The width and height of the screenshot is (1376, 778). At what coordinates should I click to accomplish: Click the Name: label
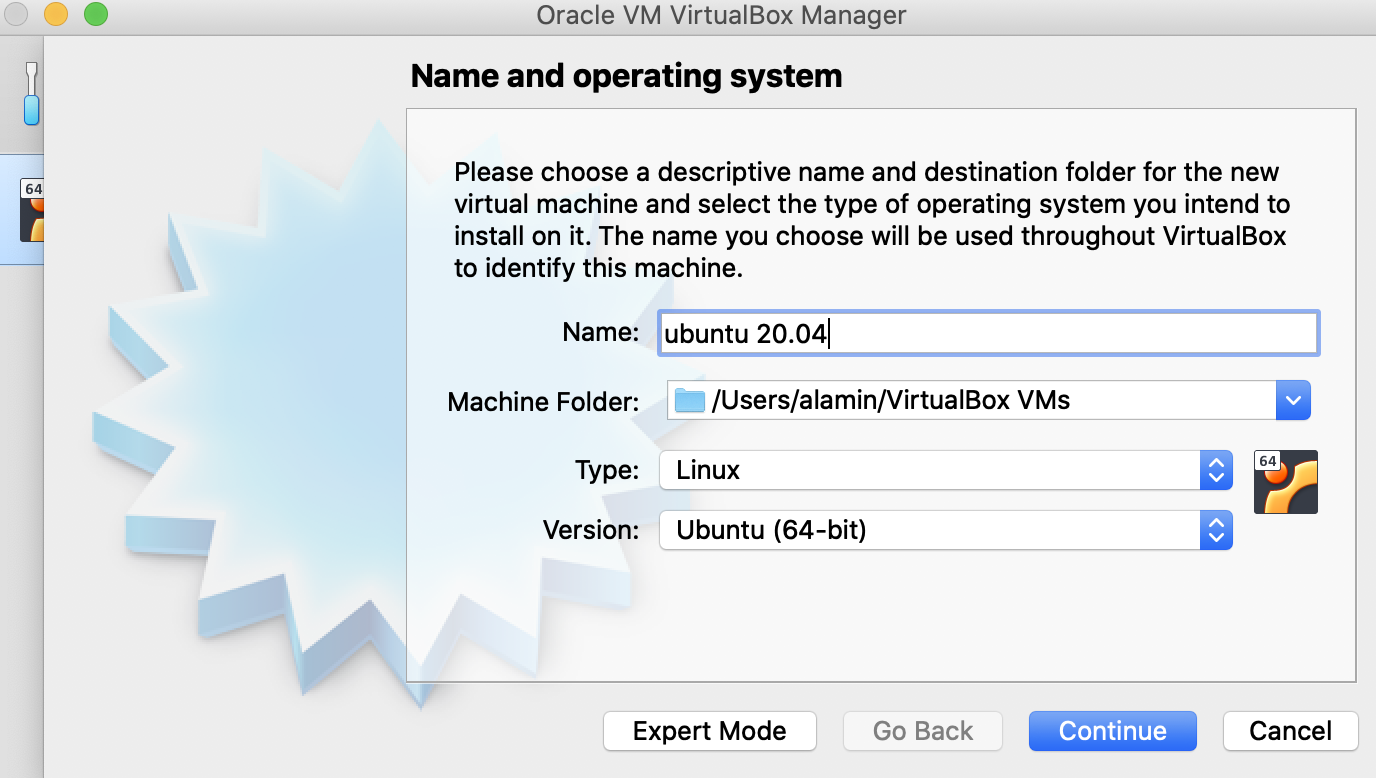point(601,332)
